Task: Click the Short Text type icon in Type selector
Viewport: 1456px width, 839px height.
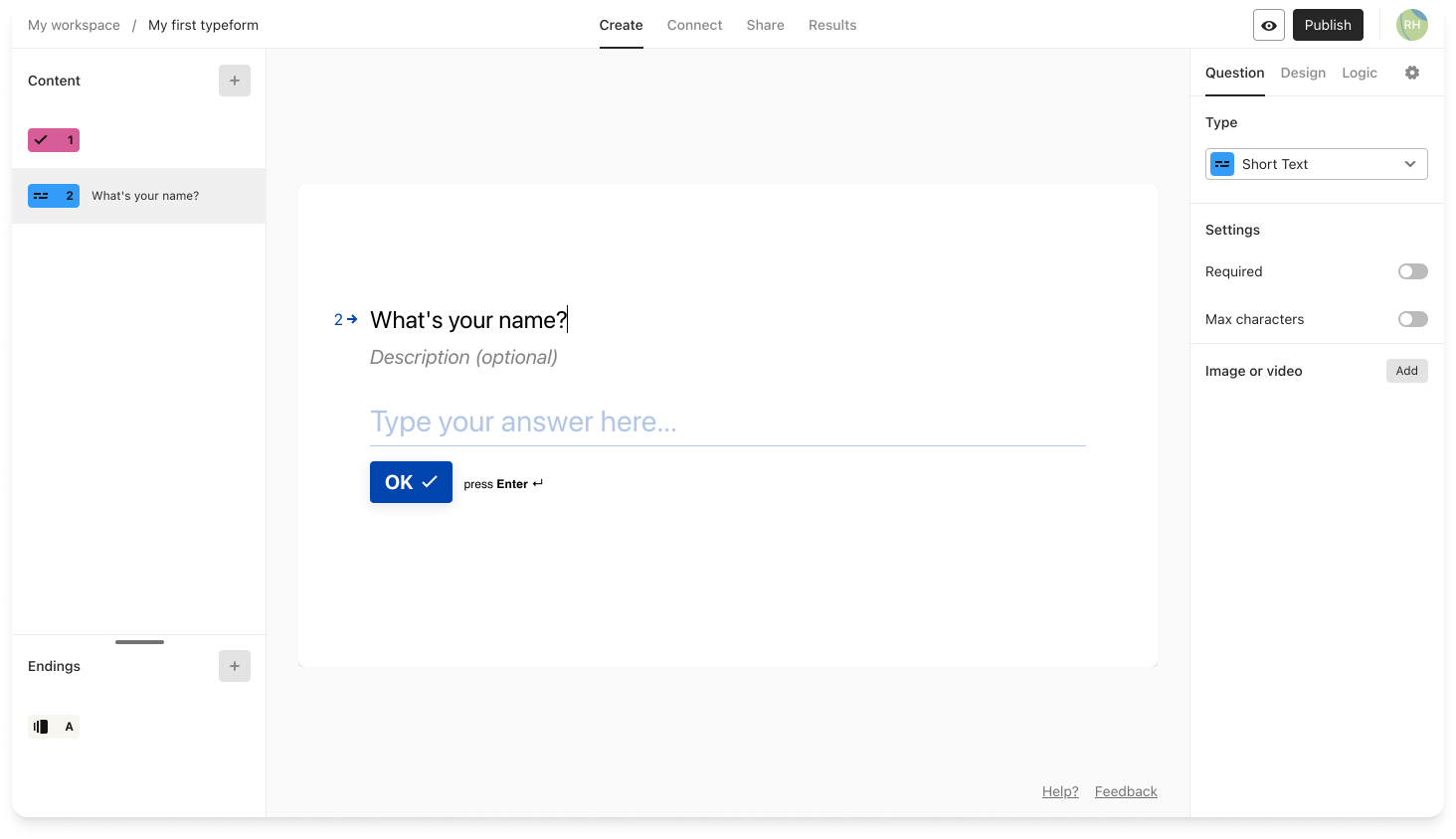Action: click(1221, 164)
